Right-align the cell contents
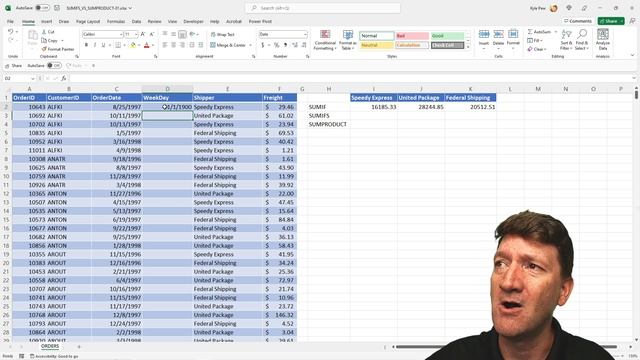Image resolution: width=640 pixels, height=360 pixels. tap(182, 45)
